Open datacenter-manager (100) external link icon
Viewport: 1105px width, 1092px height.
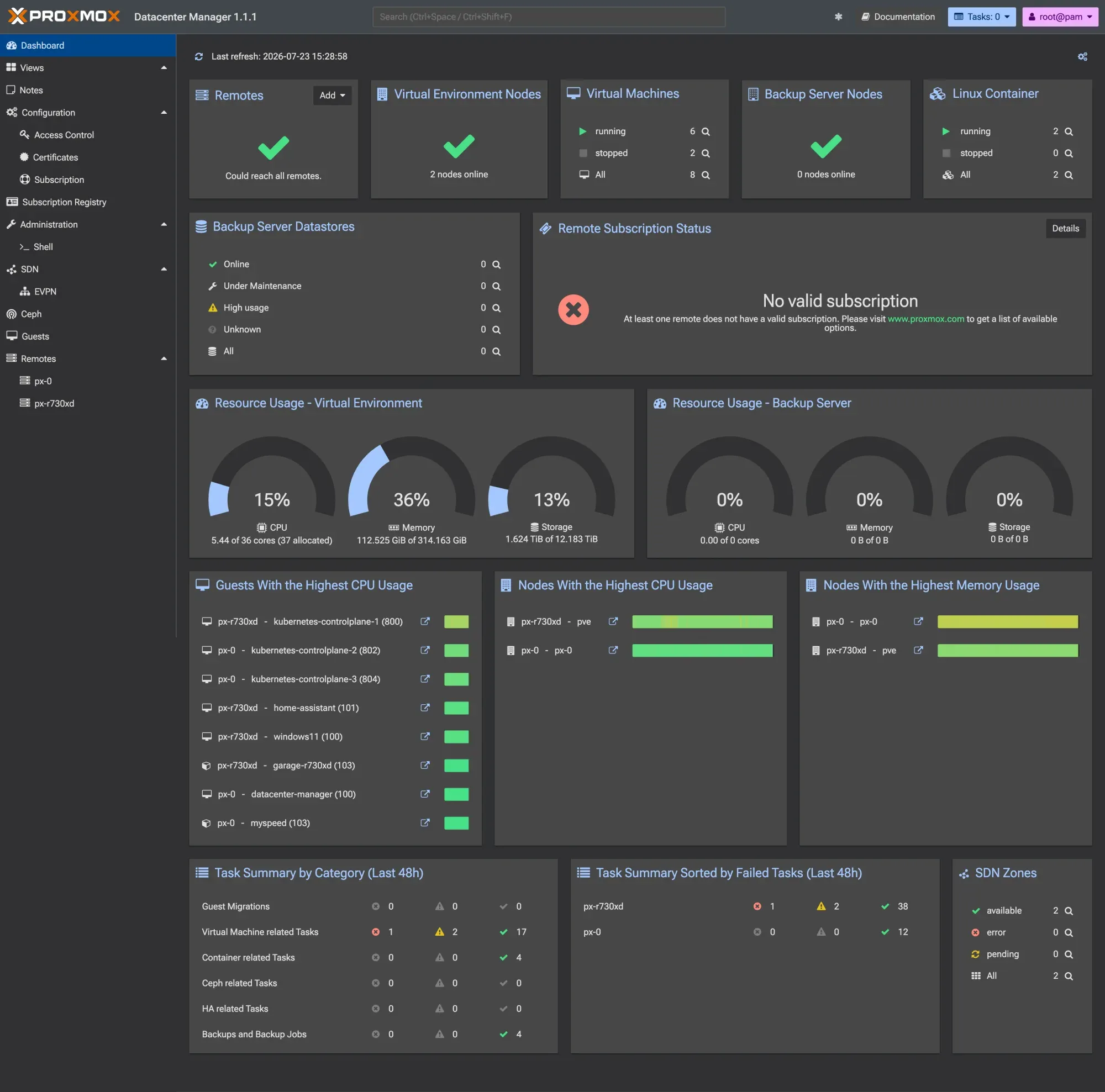424,794
